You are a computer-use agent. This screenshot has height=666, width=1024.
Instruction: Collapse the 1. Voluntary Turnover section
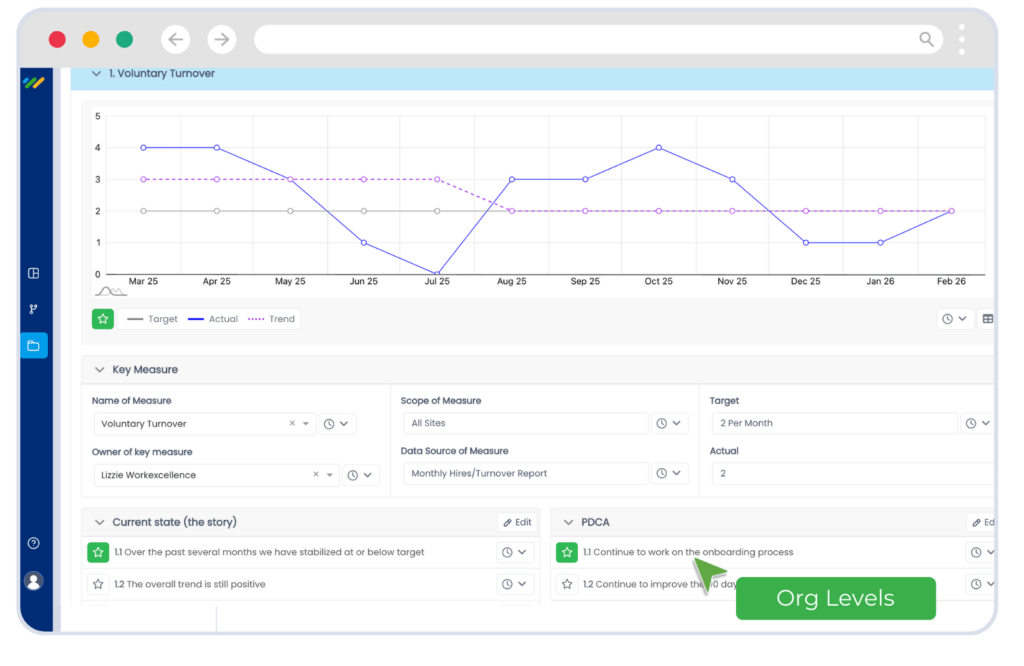point(97,74)
